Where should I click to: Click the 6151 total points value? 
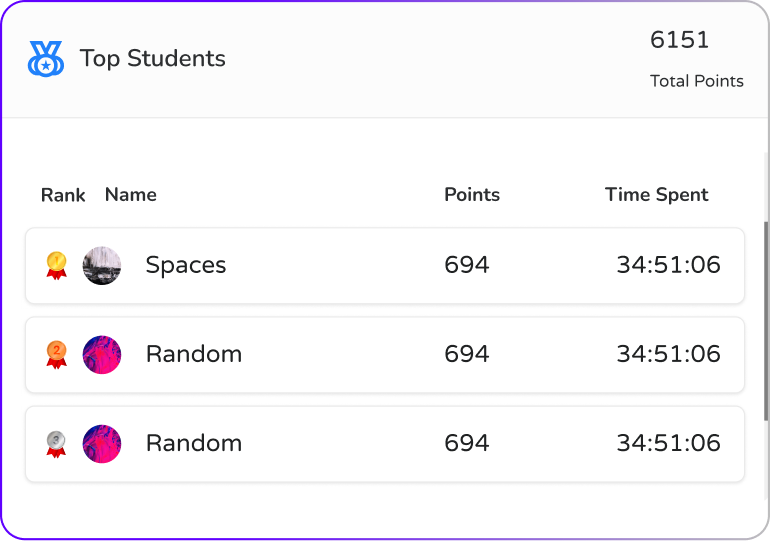pyautogui.click(x=680, y=40)
